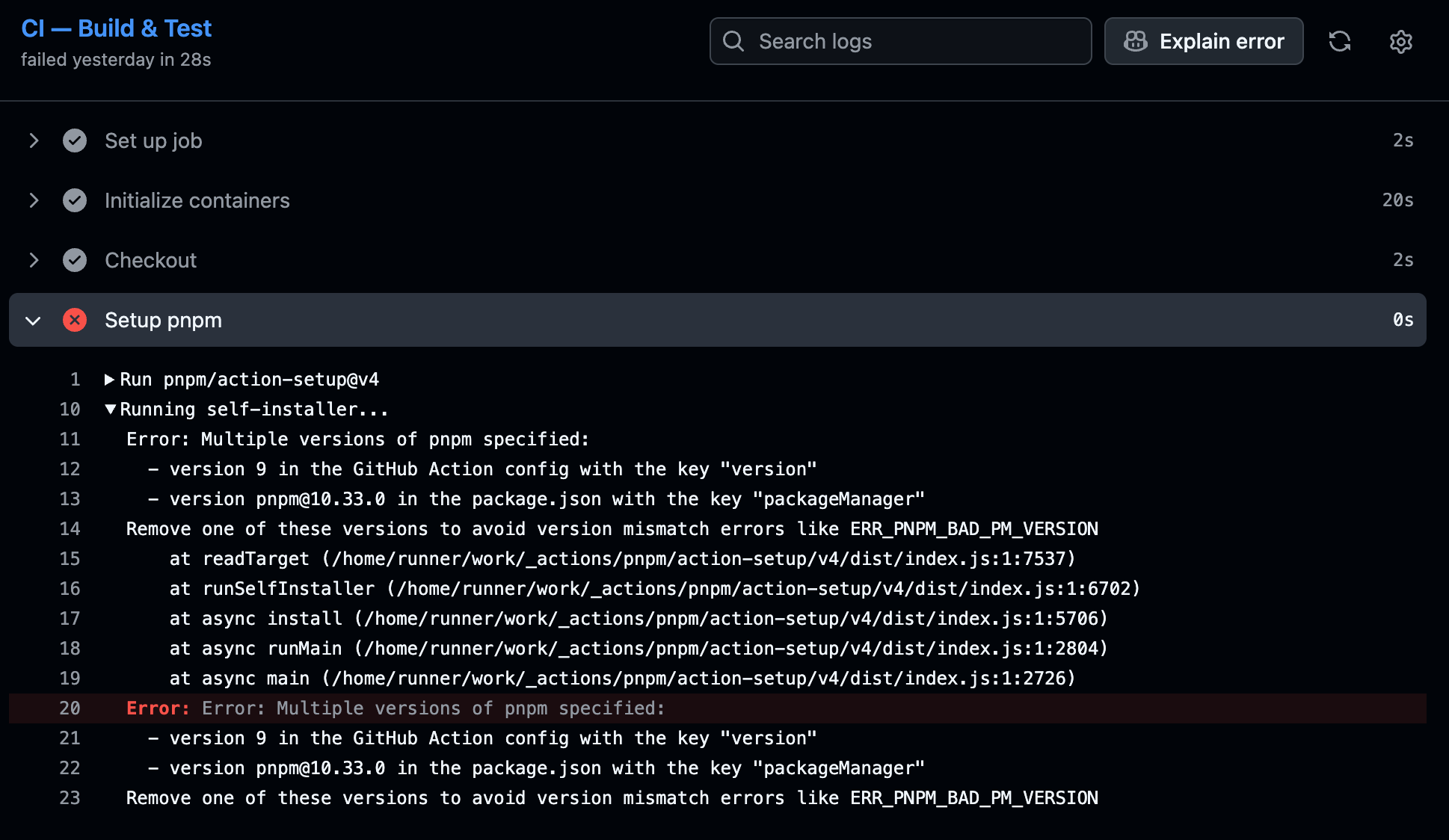
Task: Click 'at async main' stack trace line
Action: (622, 679)
